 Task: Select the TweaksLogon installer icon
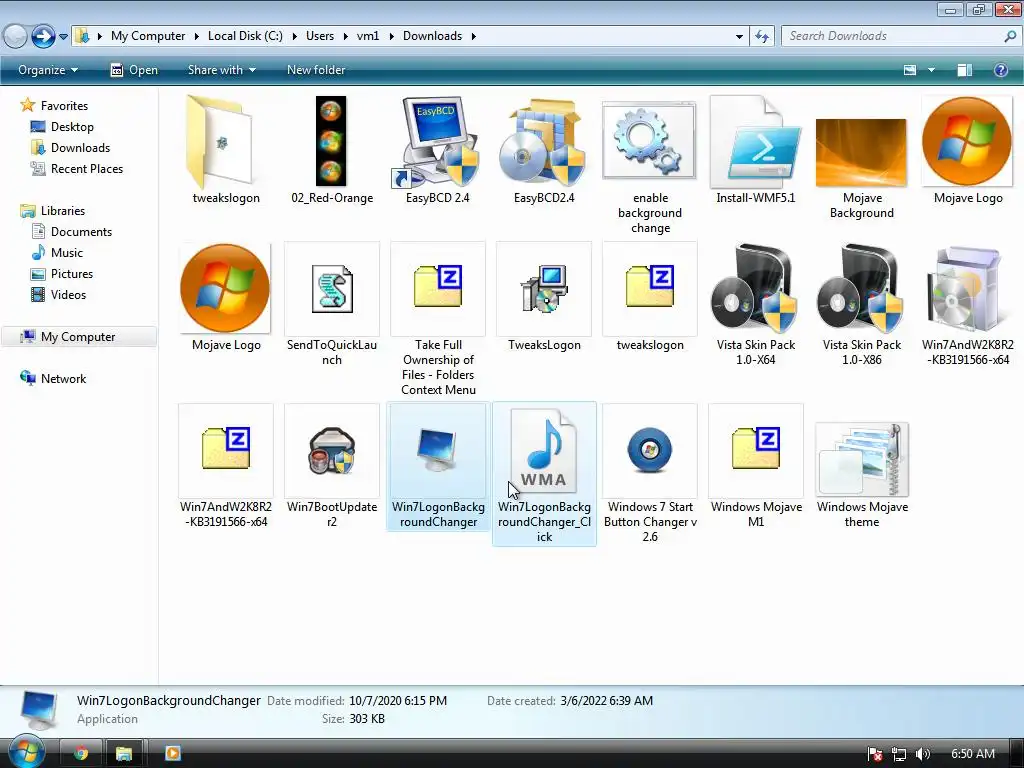coord(544,289)
